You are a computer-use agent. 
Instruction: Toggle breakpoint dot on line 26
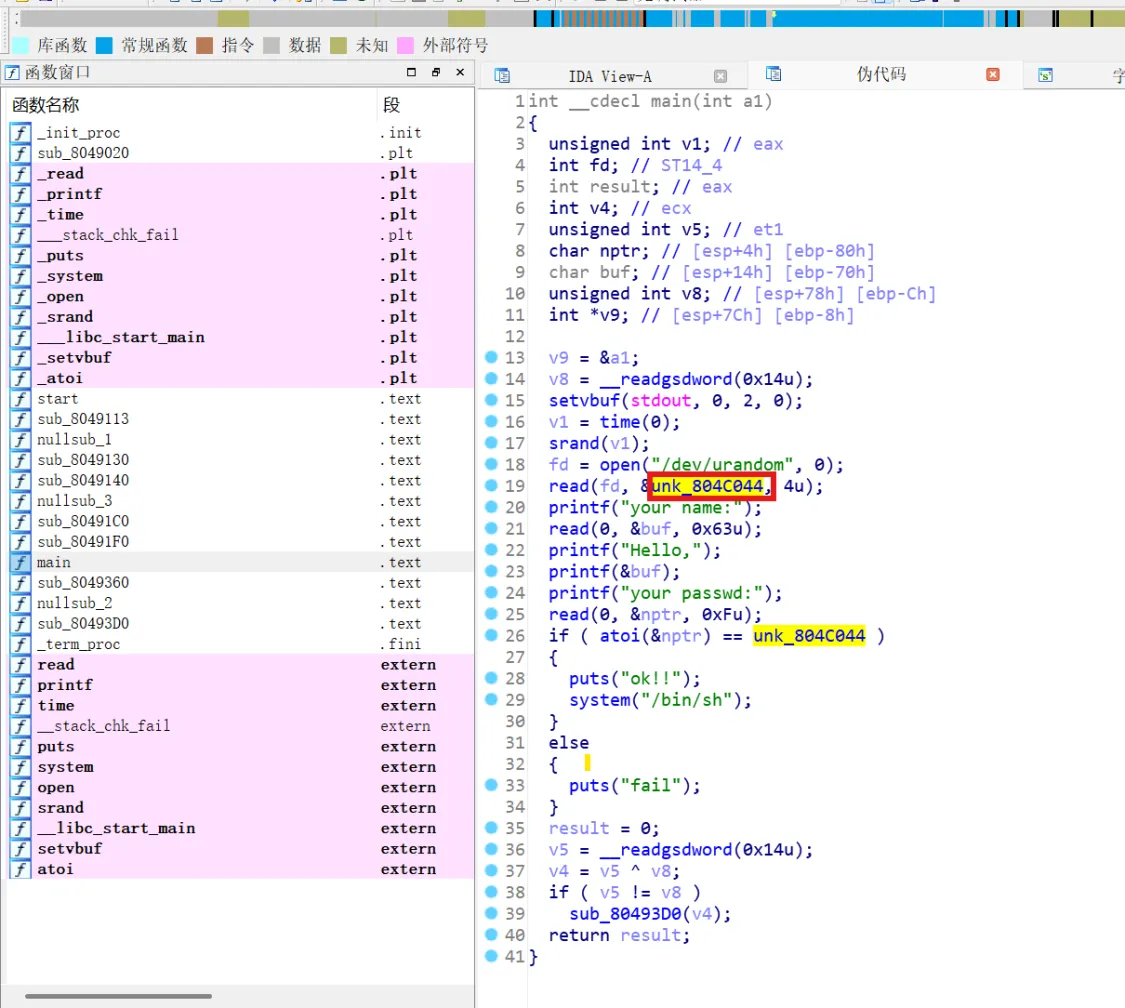[491, 634]
